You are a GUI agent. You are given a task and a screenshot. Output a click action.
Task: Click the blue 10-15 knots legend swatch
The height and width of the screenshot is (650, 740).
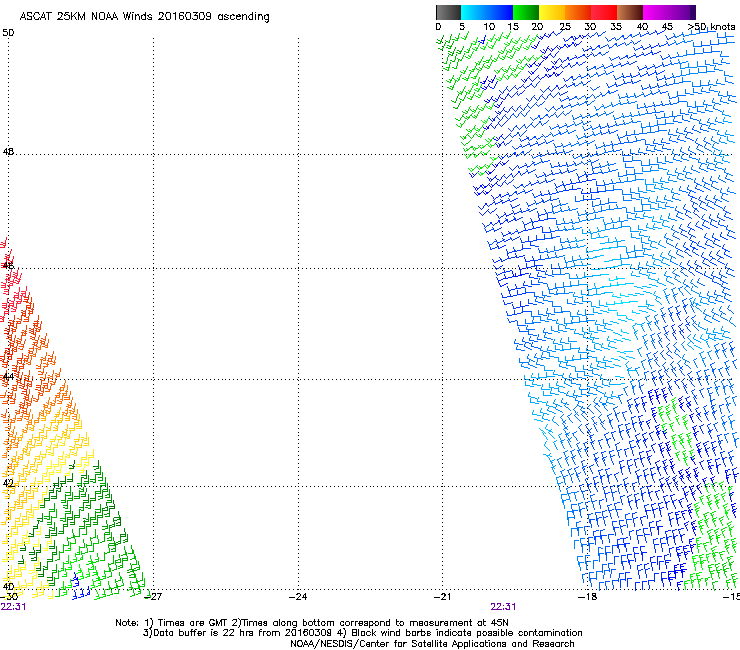[x=500, y=12]
